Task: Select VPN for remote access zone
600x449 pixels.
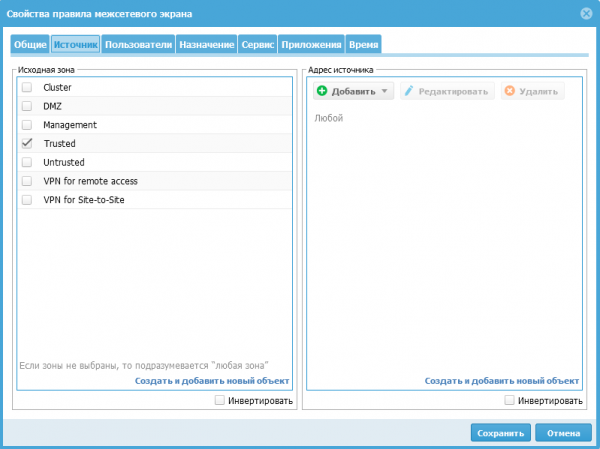Action: 27,181
